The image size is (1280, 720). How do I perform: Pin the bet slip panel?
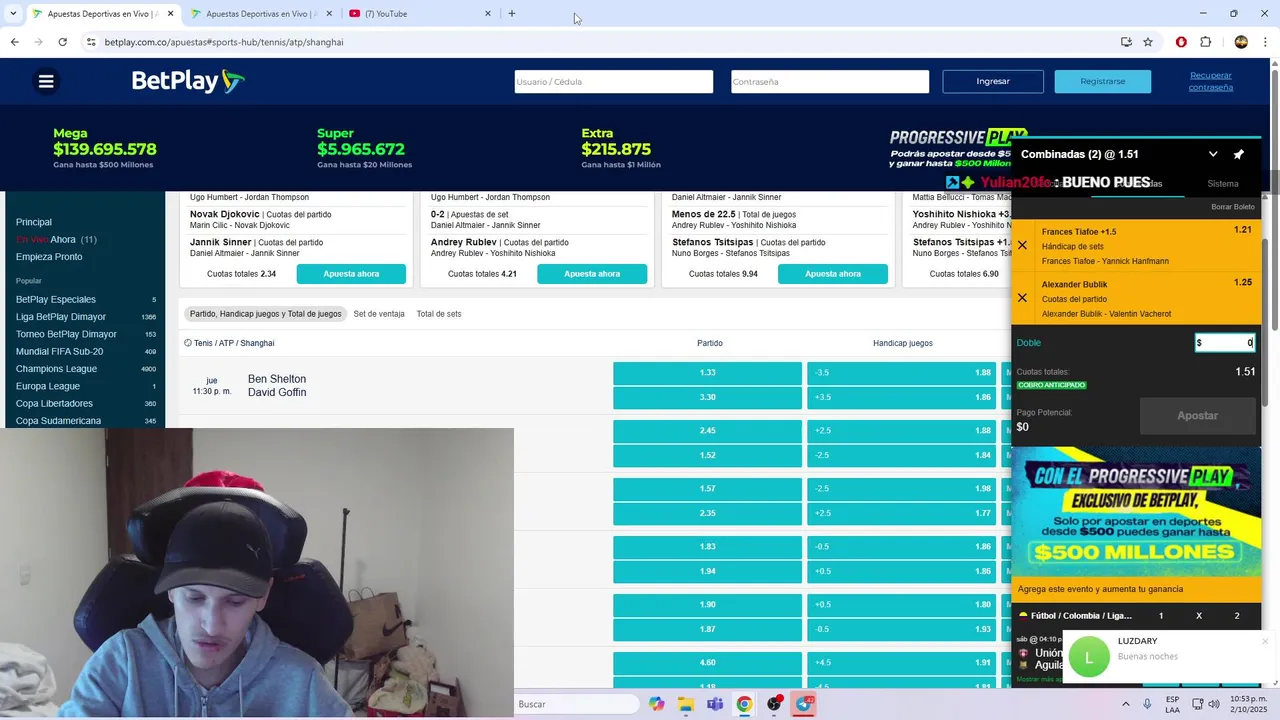[1238, 154]
